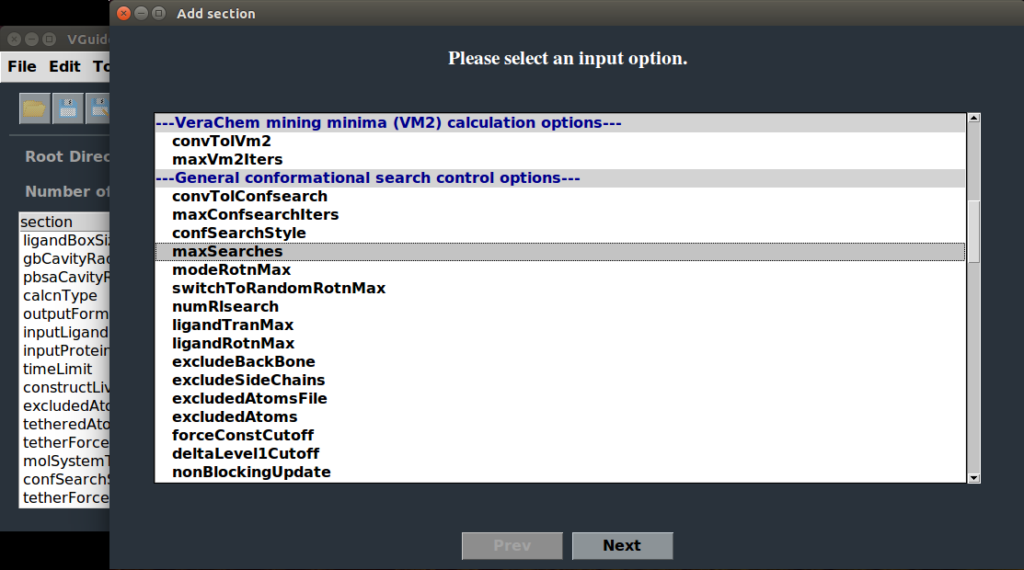Select the deltaLevel1Cutoff option
The width and height of the screenshot is (1024, 570).
[560, 453]
